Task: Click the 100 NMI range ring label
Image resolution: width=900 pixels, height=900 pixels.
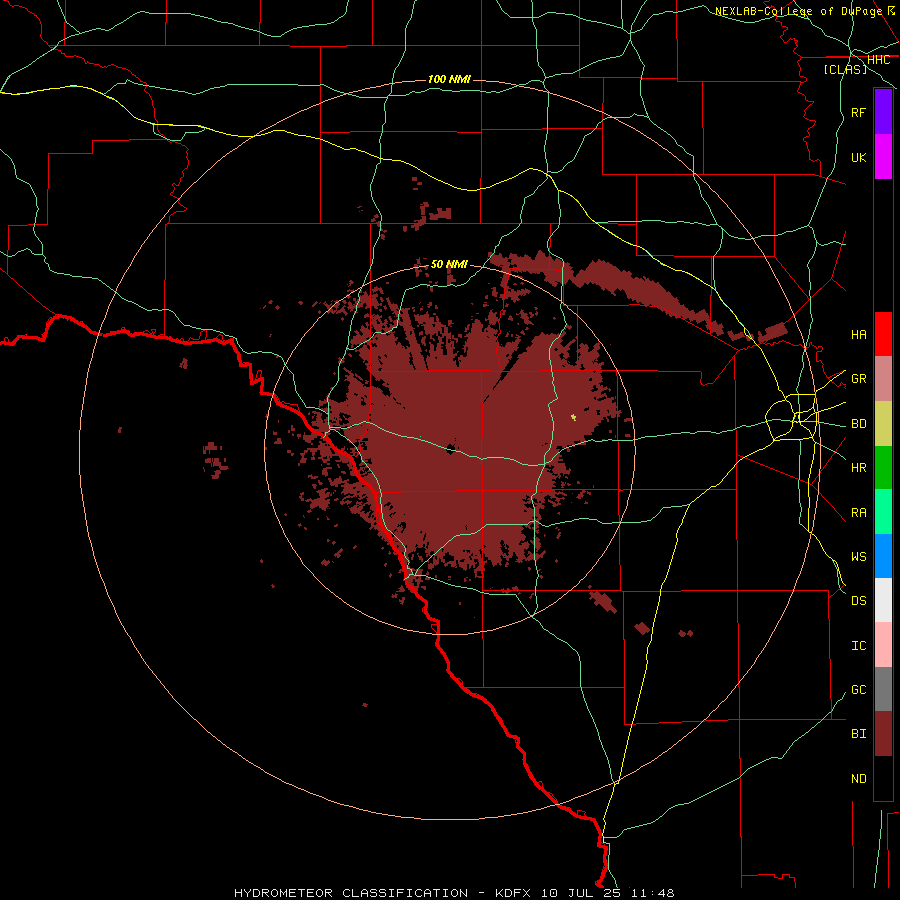Action: [449, 79]
